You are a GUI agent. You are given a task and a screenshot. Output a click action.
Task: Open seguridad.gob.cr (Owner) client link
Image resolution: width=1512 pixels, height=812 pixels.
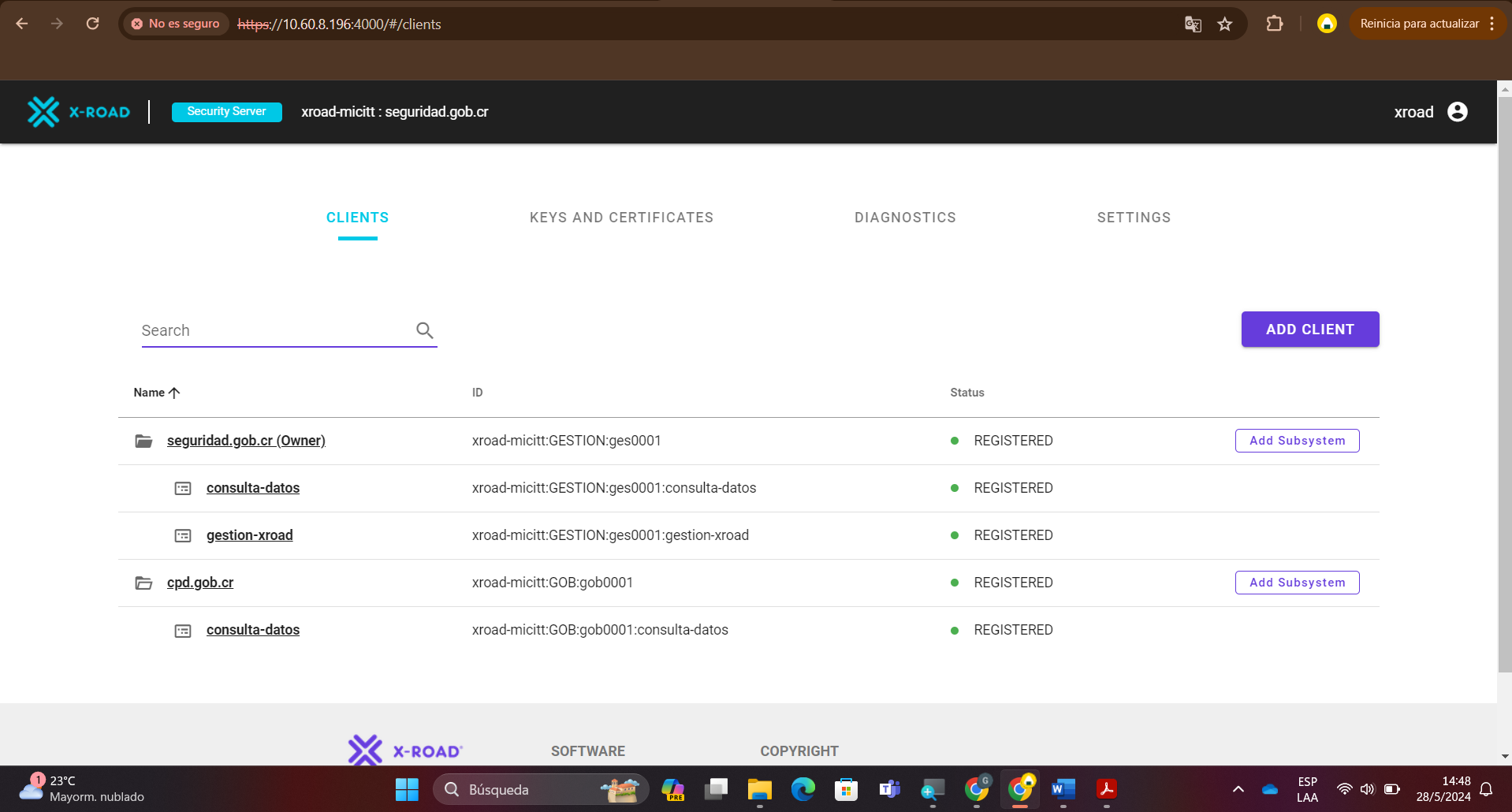pyautogui.click(x=246, y=441)
